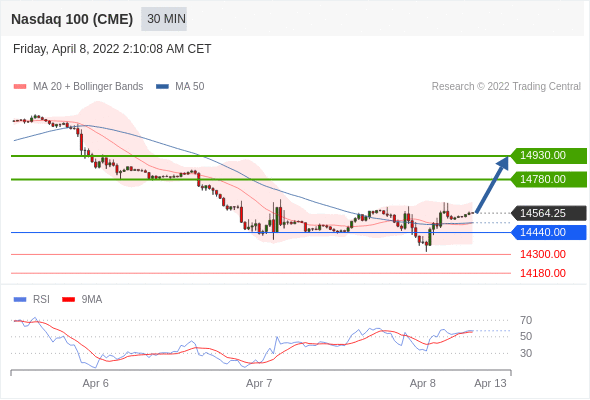Click the MA 50 blue legend swatch

[x=162, y=87]
